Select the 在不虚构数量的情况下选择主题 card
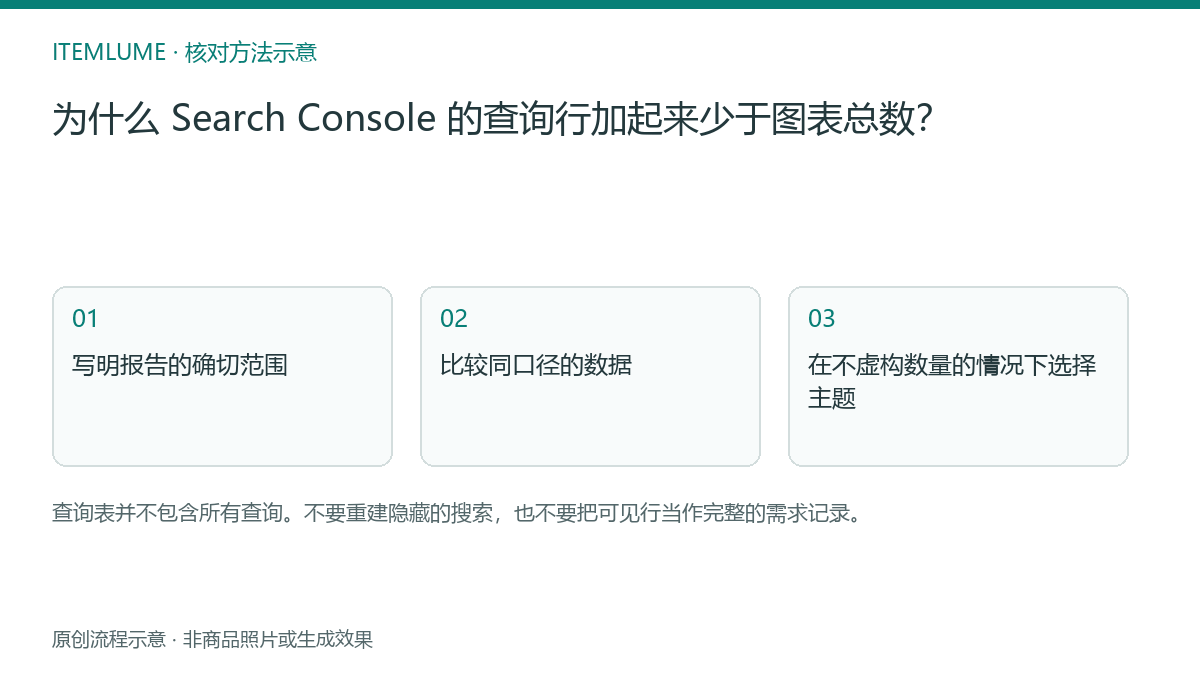 pyautogui.click(x=958, y=376)
